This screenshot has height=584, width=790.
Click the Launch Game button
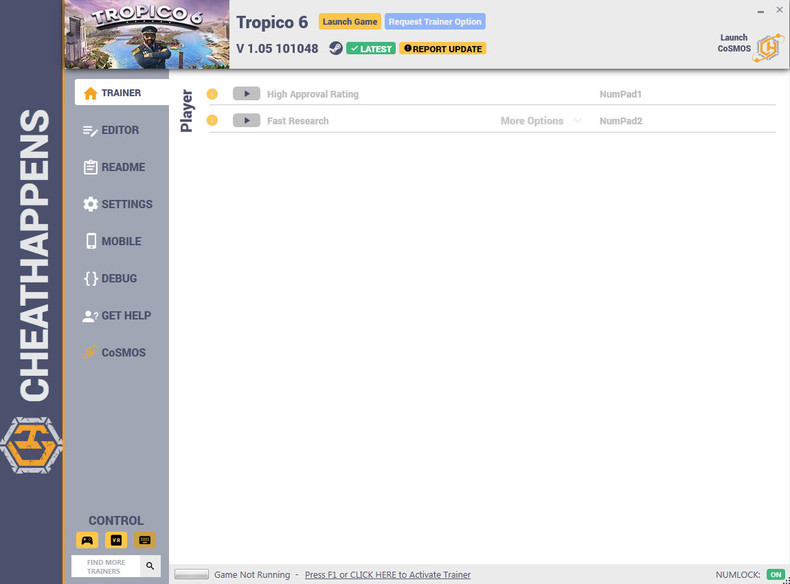tap(350, 22)
